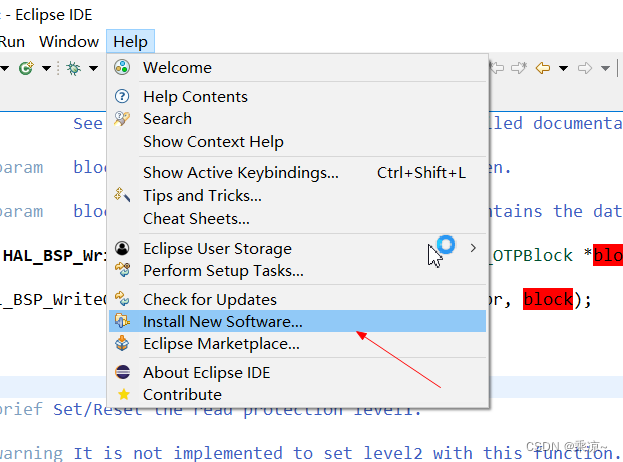Expand the Back history dropdown arrow
This screenshot has width=623, height=462.
point(563,68)
